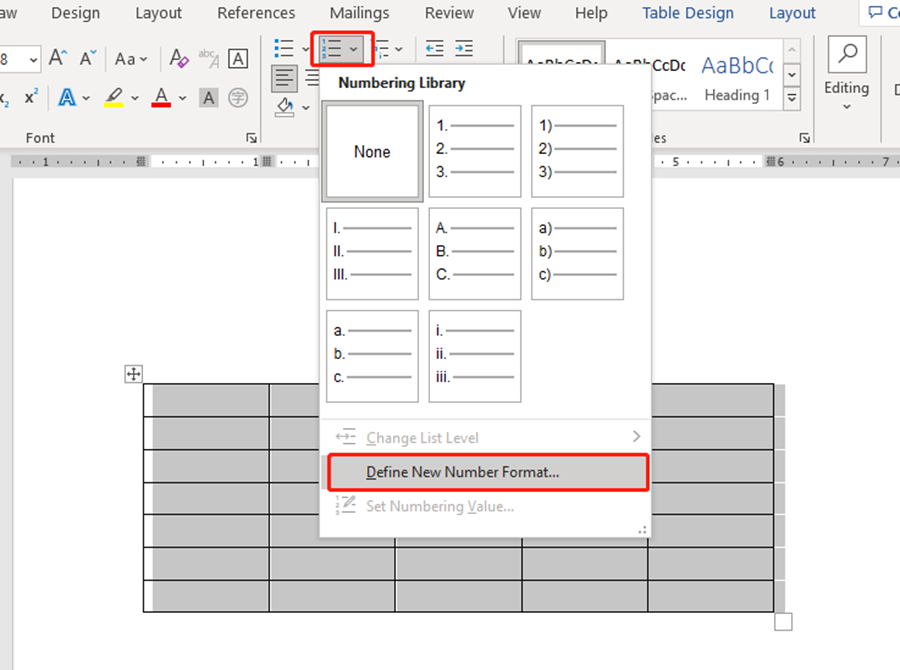Click the Clear All Formatting icon
The height and width of the screenshot is (670, 900).
point(179,58)
